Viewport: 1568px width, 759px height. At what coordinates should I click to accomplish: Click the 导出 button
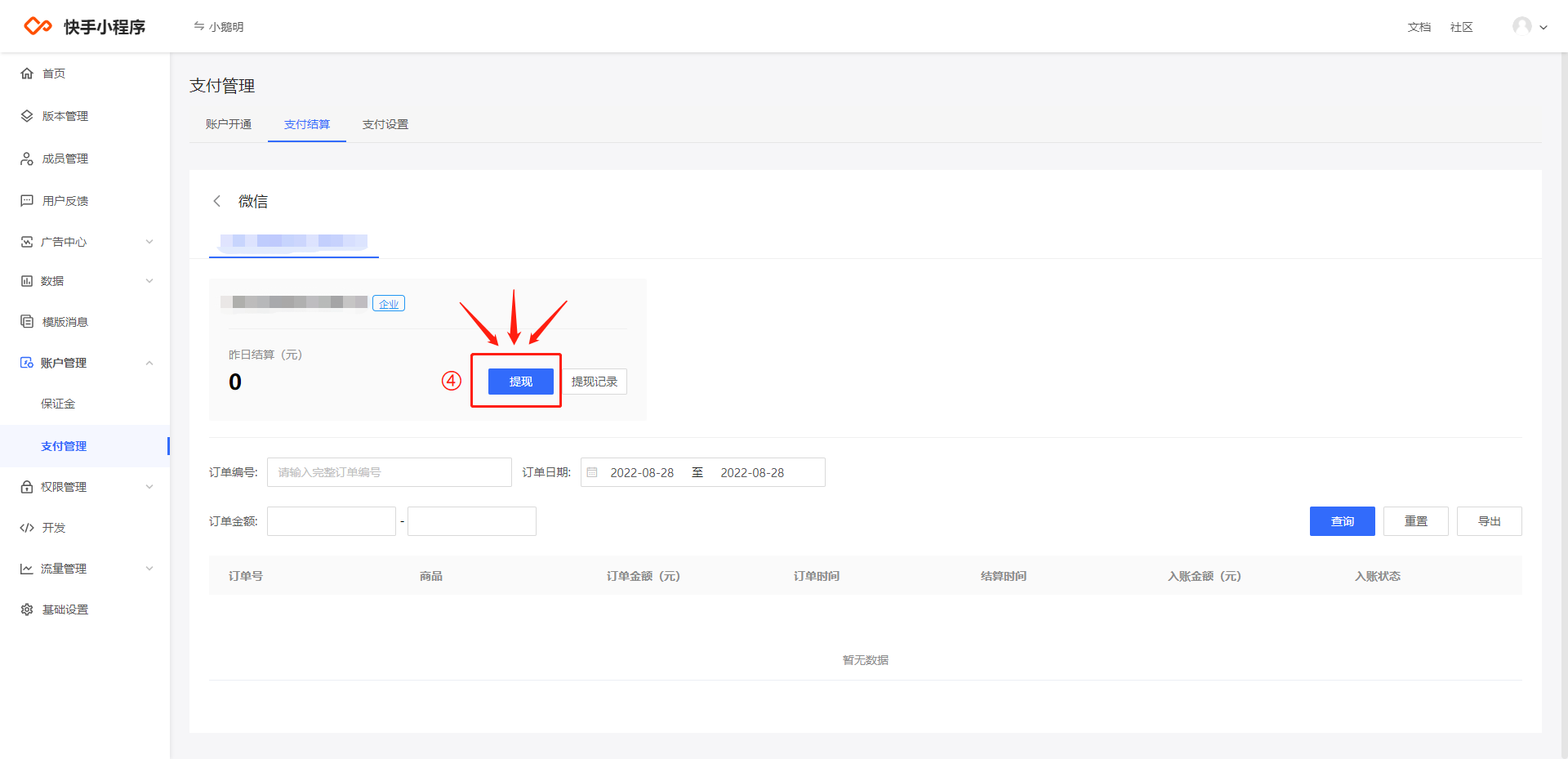1490,521
